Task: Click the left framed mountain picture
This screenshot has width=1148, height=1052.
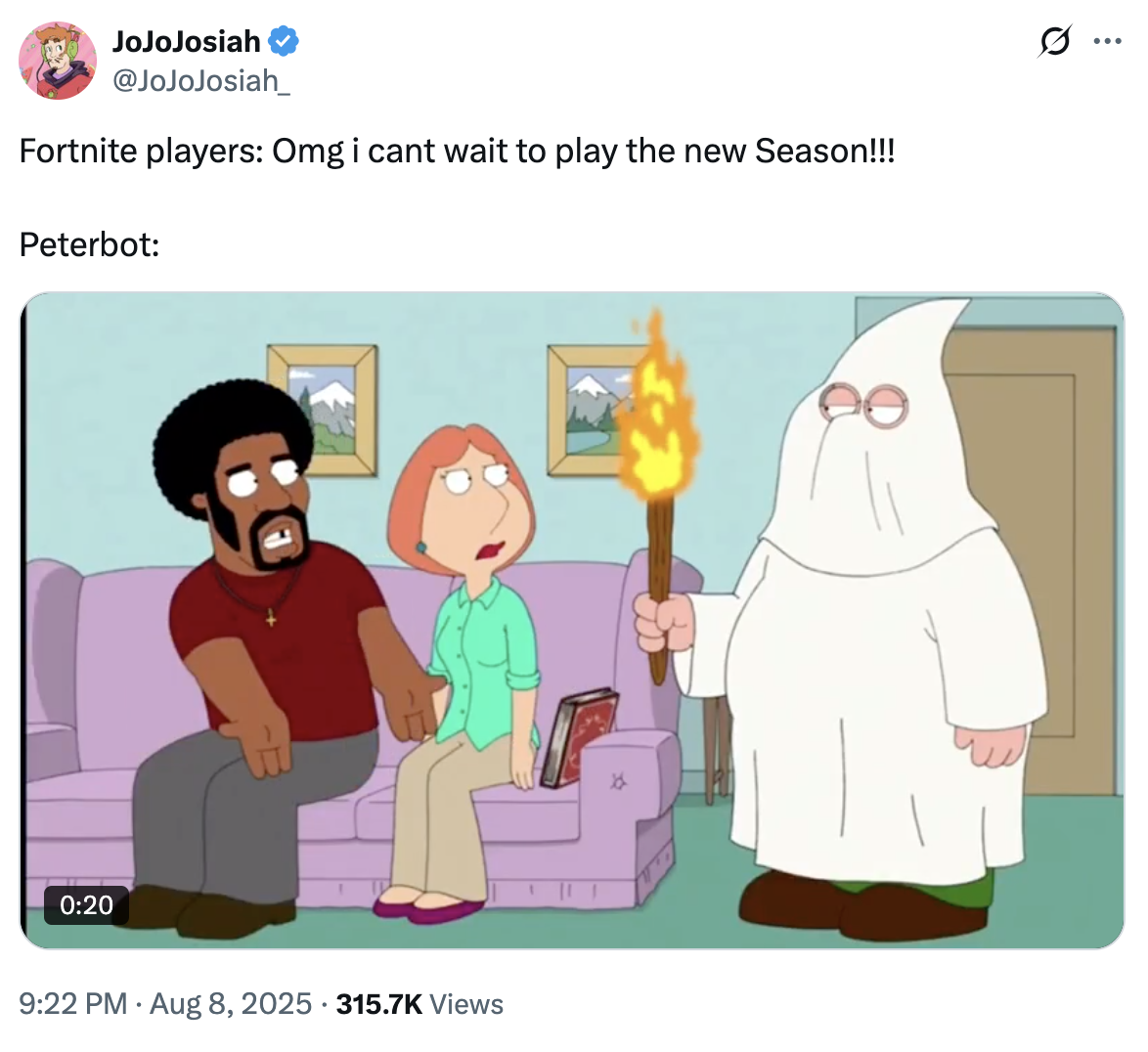Action: coord(323,410)
